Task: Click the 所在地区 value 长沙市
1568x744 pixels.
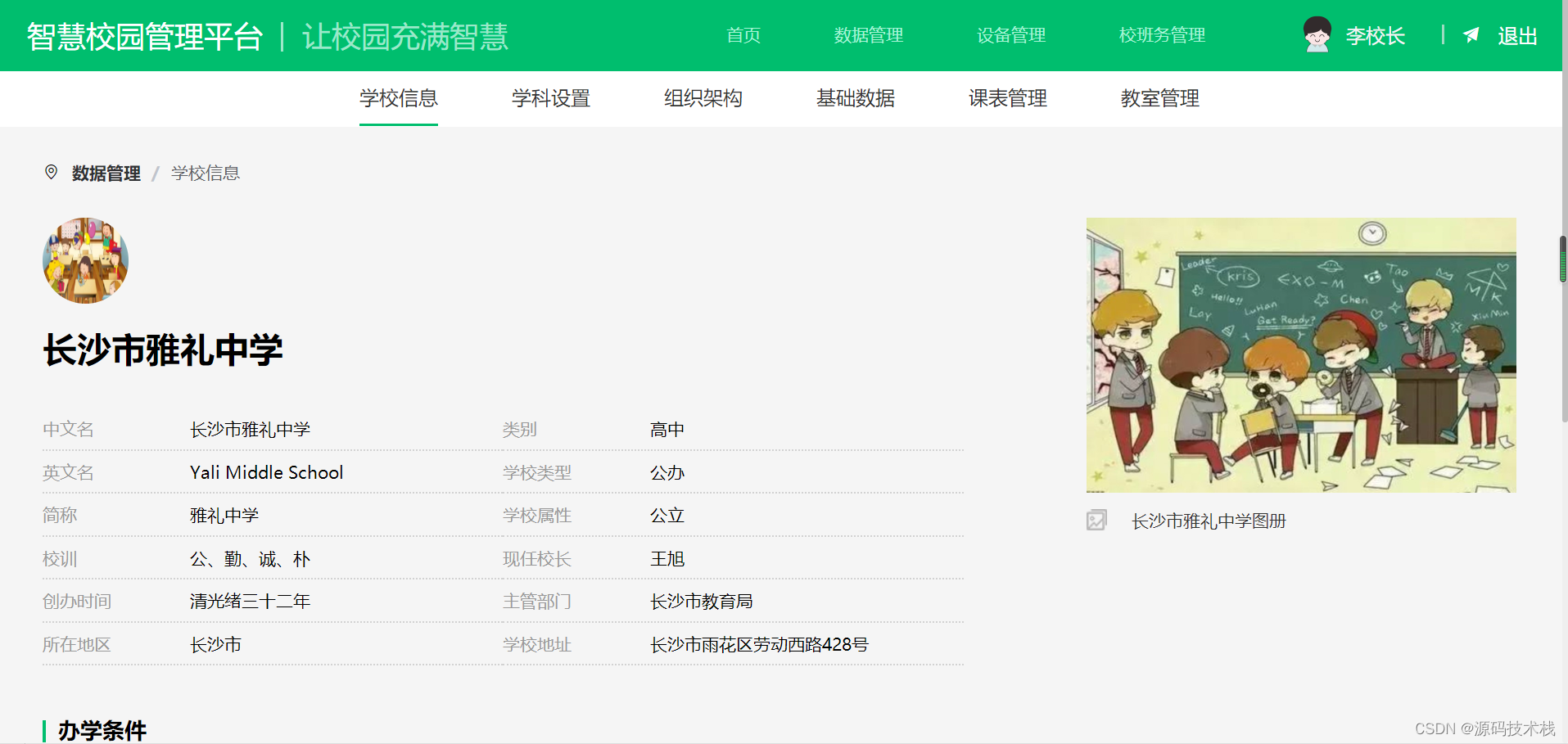Action: [216, 645]
